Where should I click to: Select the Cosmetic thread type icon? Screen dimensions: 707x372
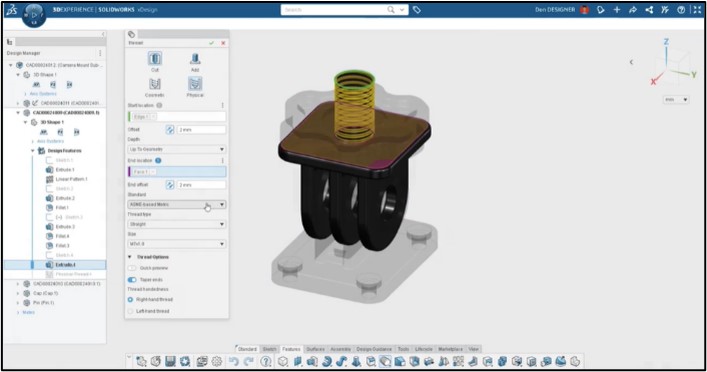[155, 84]
